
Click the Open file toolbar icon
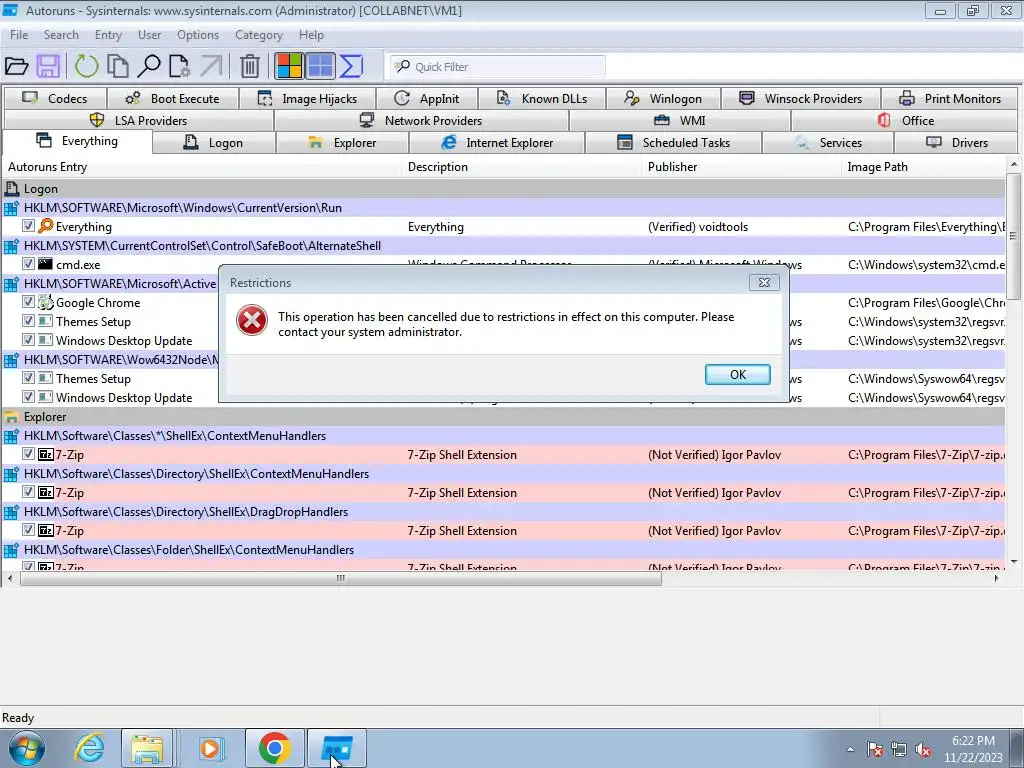click(16, 66)
